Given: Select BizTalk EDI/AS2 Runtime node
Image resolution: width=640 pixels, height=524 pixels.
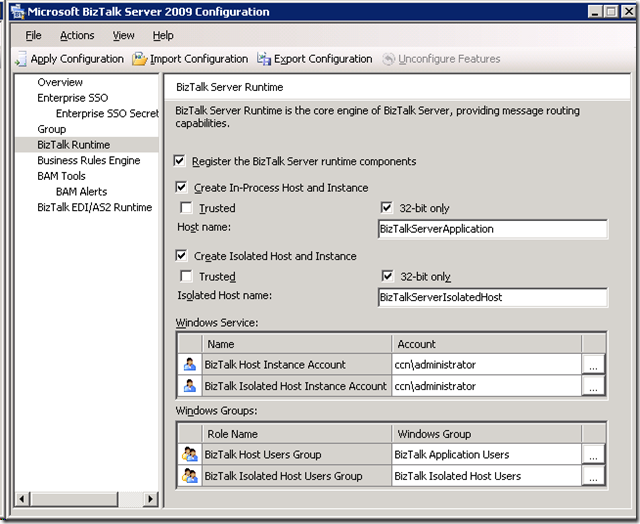Looking at the screenshot, I should 95,207.
